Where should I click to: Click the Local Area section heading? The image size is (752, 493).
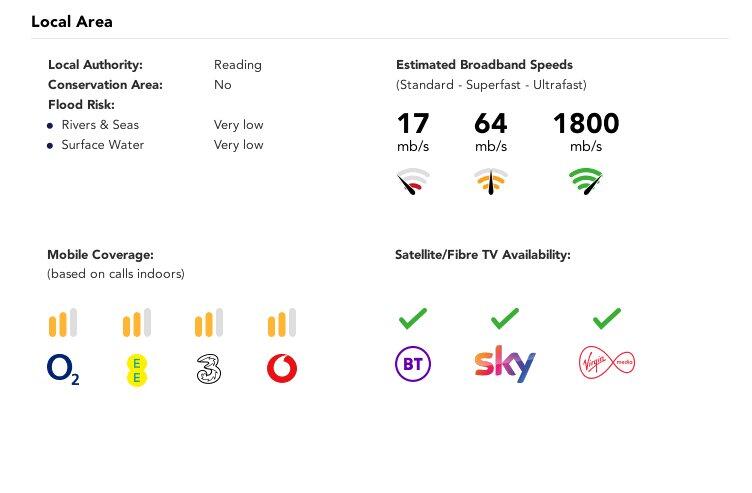coord(72,21)
